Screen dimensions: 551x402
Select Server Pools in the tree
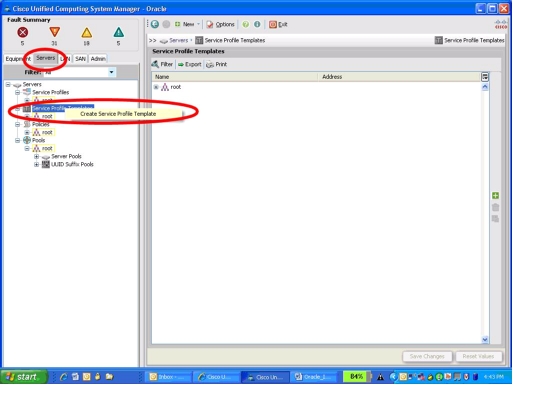(66, 156)
